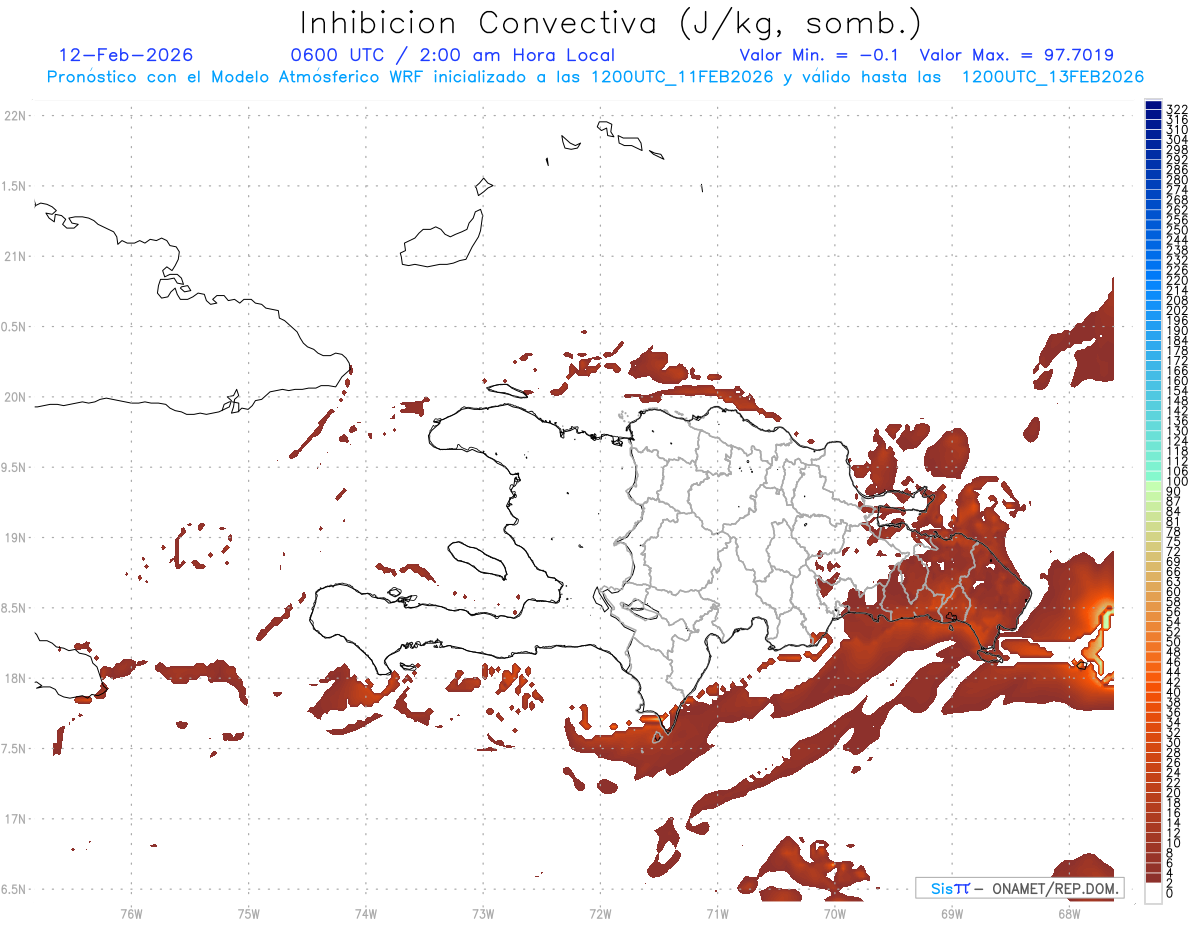The image size is (1200, 927).
Task: Click the '20N' latitude label
Action: tap(15, 397)
